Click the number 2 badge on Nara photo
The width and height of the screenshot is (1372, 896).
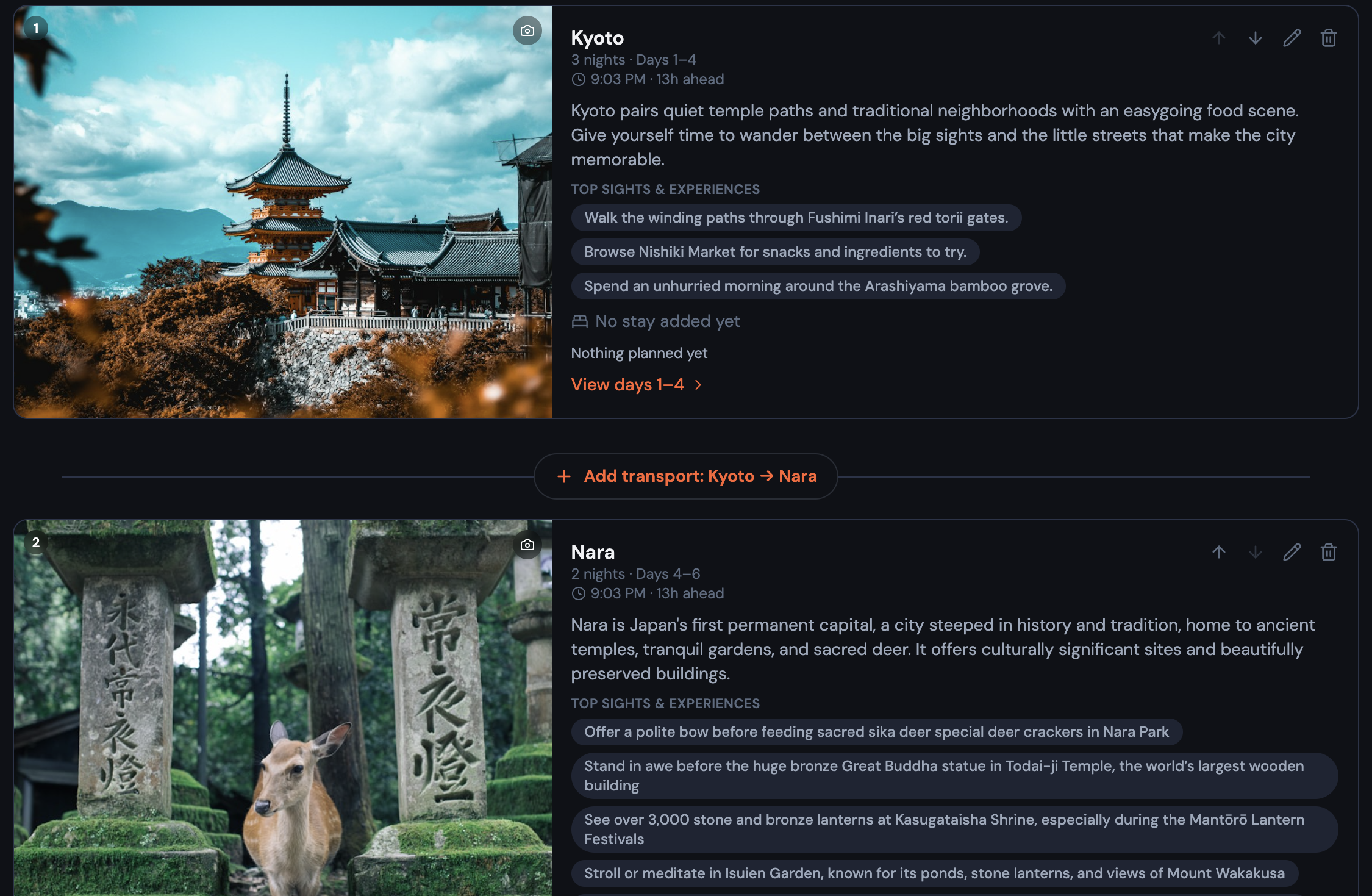point(36,542)
